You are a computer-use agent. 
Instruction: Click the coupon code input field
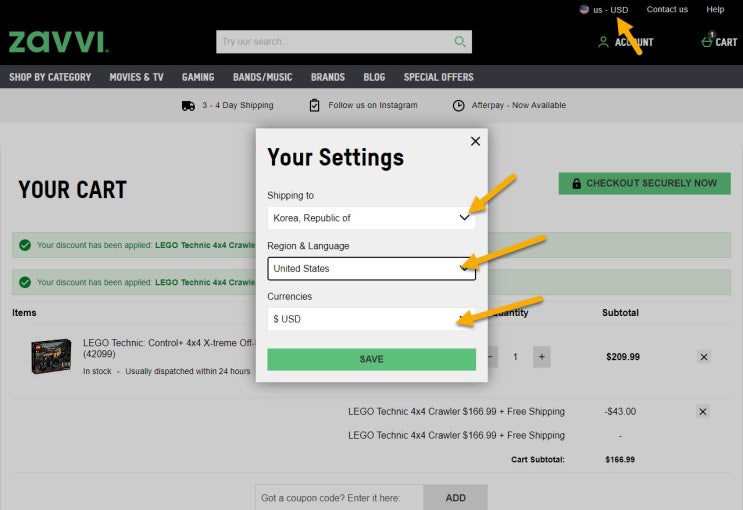(339, 498)
